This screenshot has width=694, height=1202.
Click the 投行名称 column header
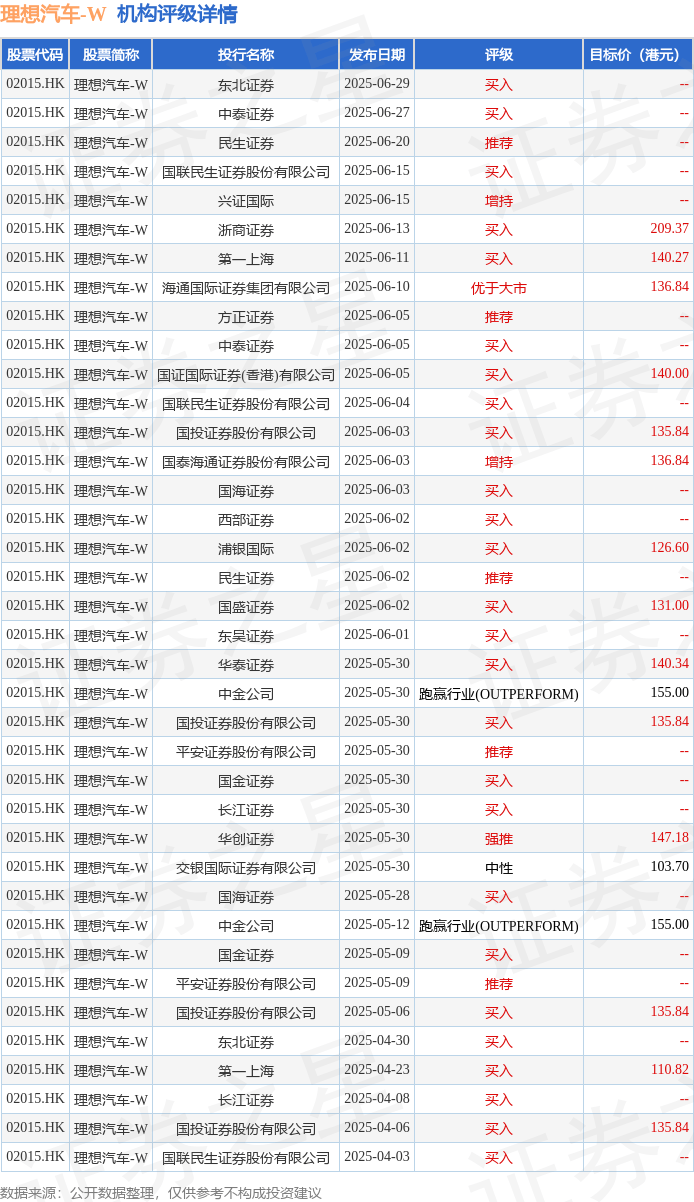click(246, 55)
